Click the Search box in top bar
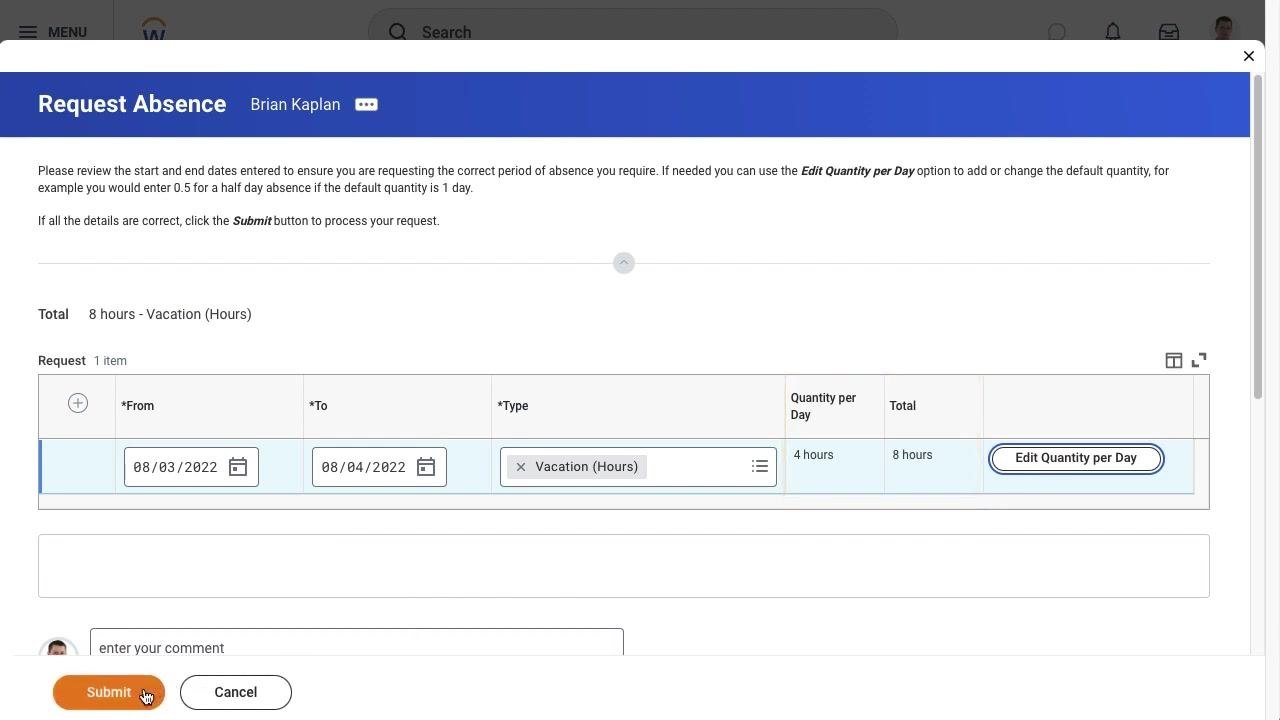This screenshot has height=720, width=1280. coord(633,32)
